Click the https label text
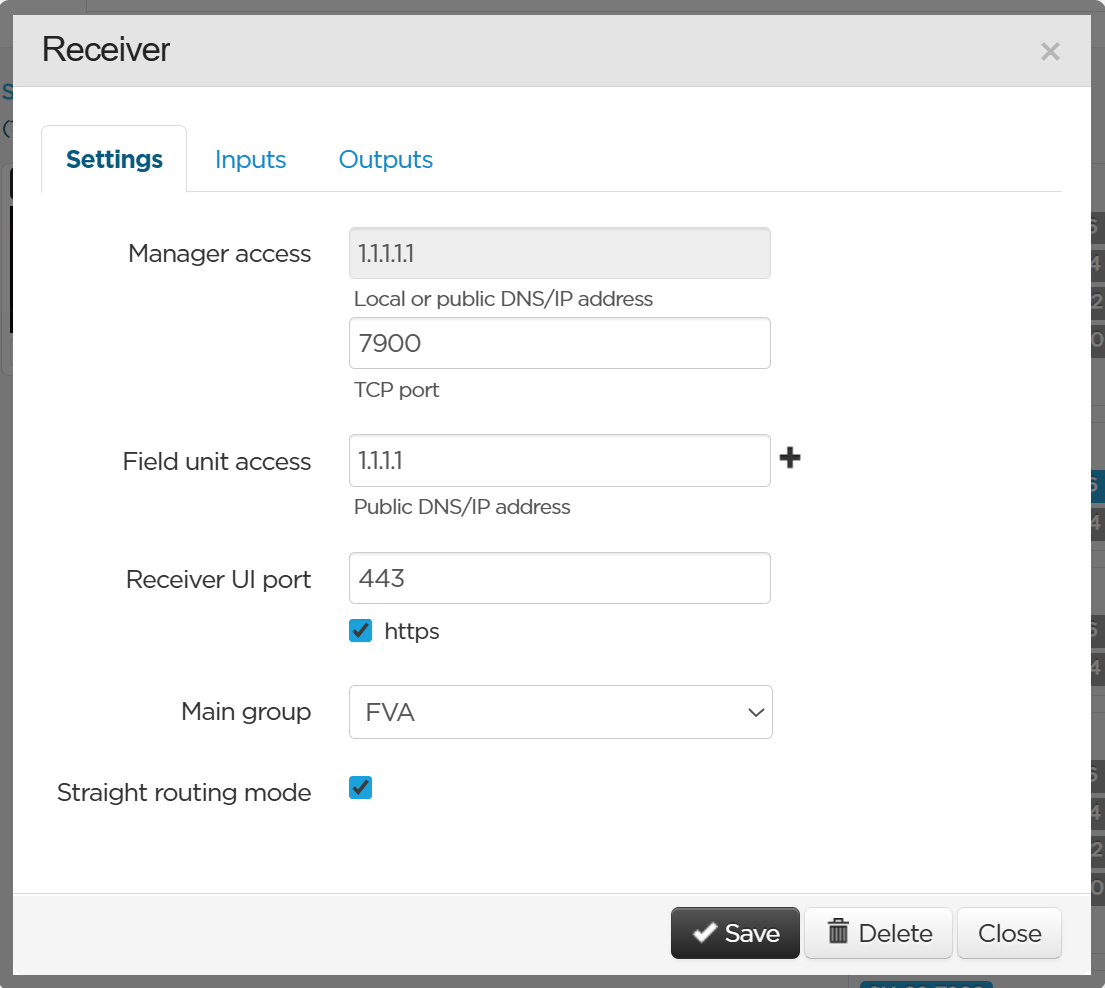1105x988 pixels. [411, 631]
